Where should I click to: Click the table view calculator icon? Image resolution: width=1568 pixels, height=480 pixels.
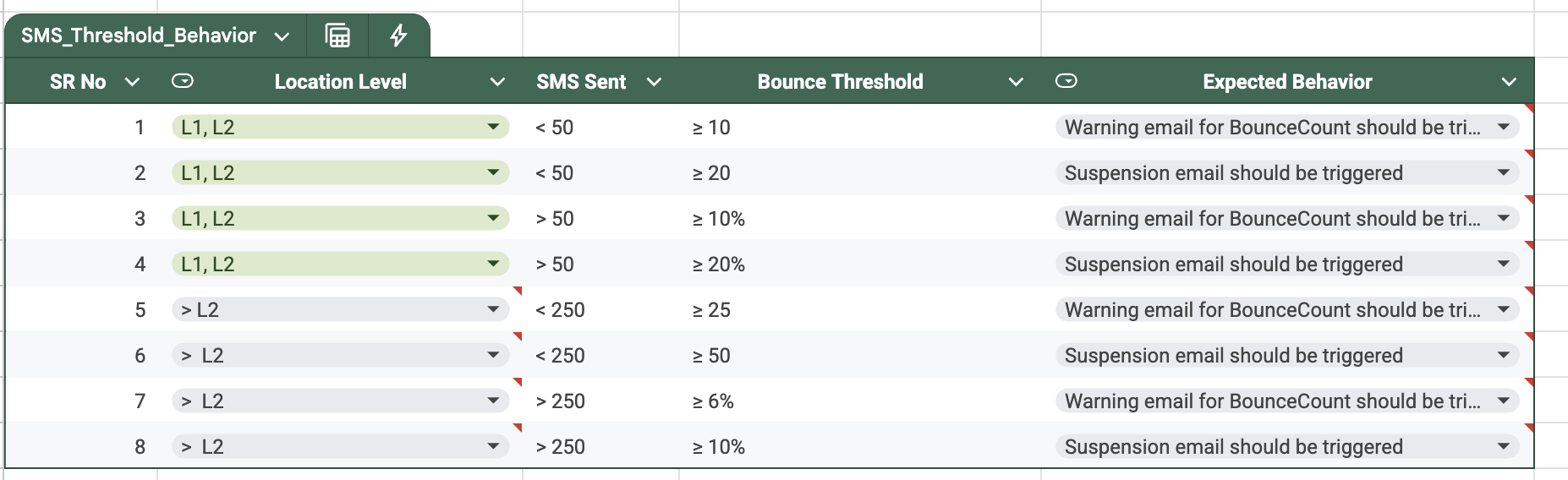(x=337, y=35)
